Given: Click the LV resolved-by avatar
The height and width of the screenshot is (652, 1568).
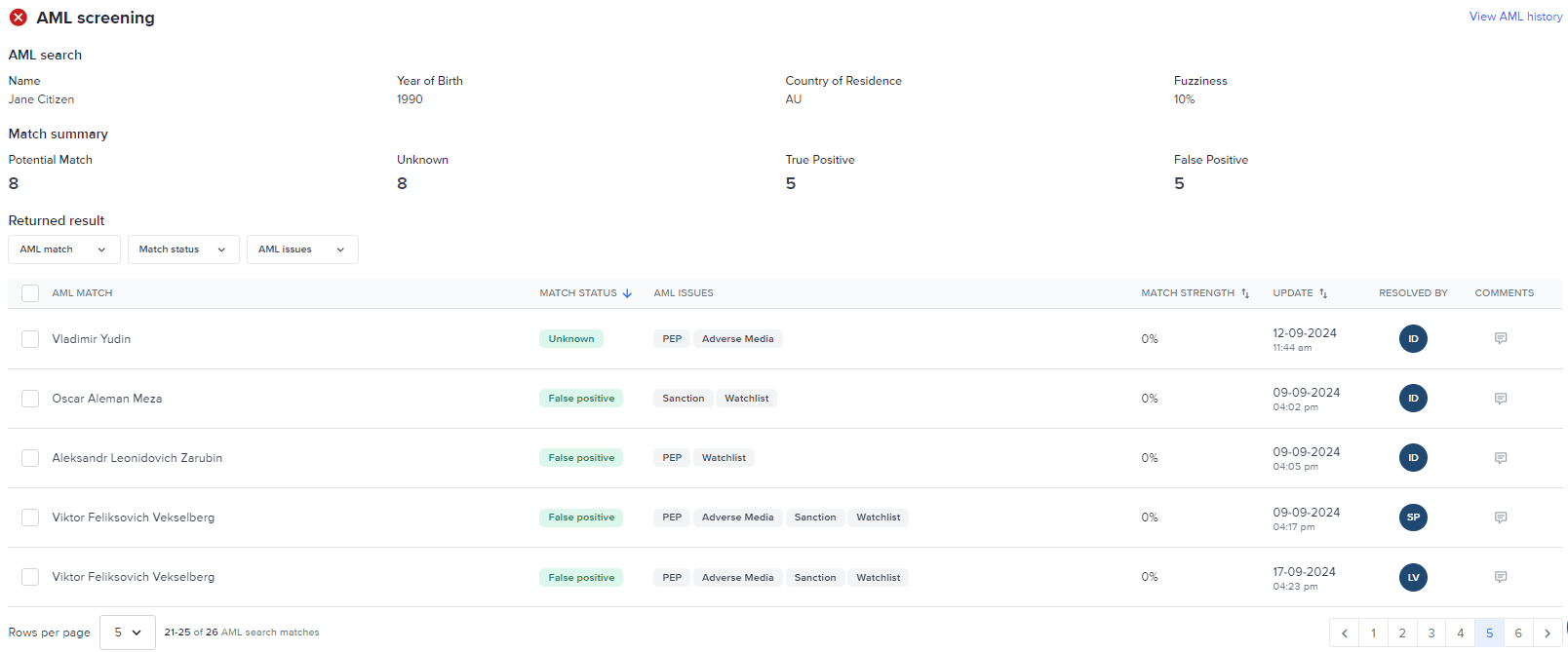Looking at the screenshot, I should click(1413, 577).
